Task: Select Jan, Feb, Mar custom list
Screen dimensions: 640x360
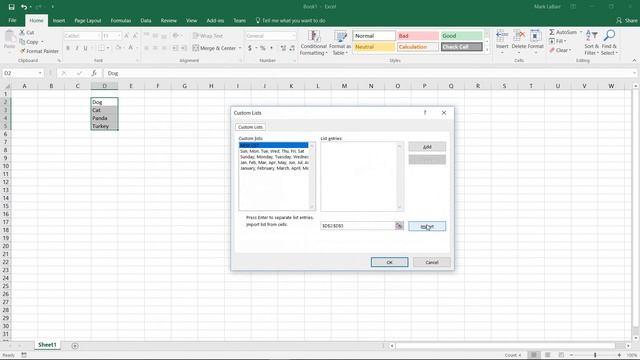Action: (x=274, y=162)
